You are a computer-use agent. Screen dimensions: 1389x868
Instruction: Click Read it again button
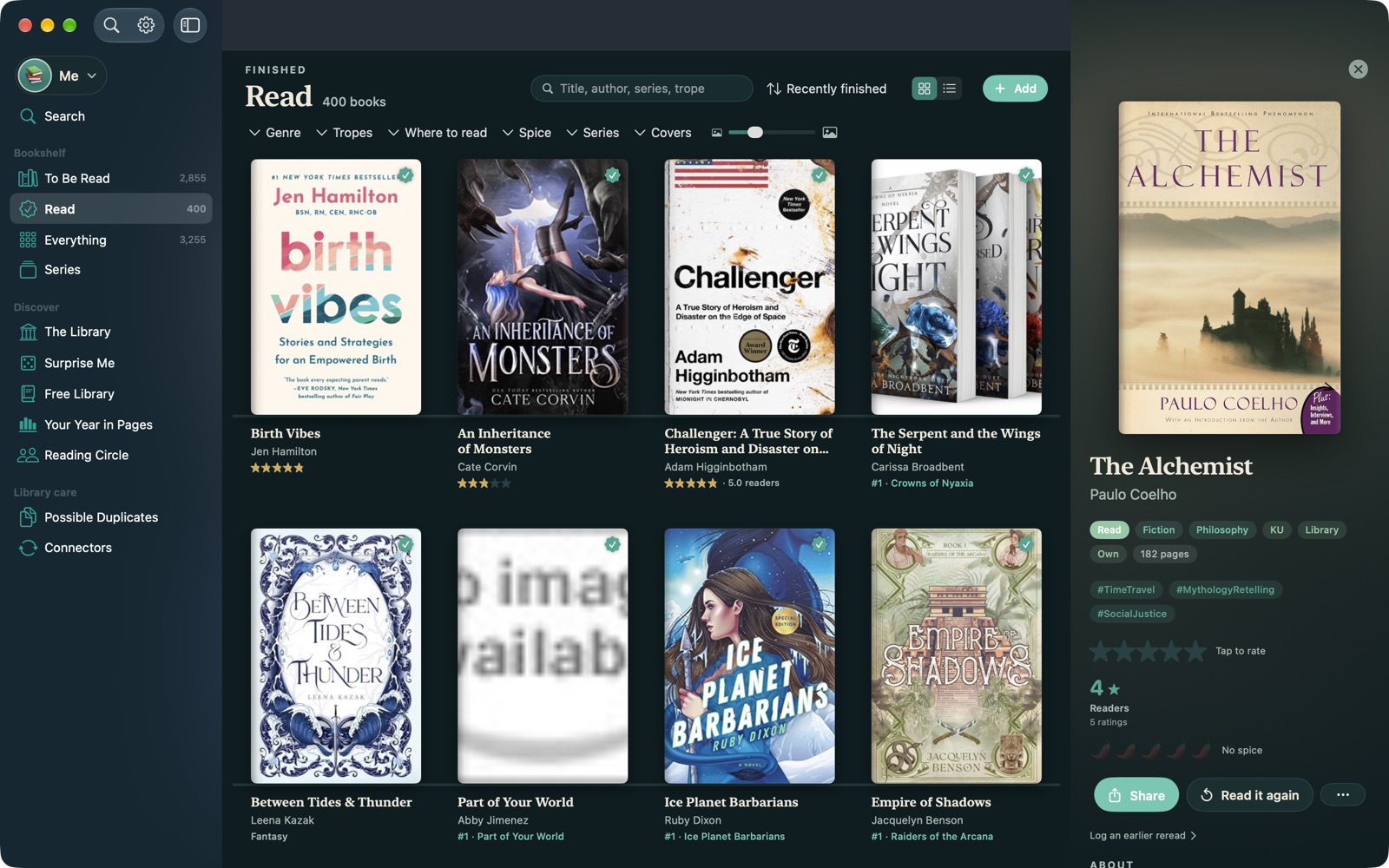[1249, 795]
